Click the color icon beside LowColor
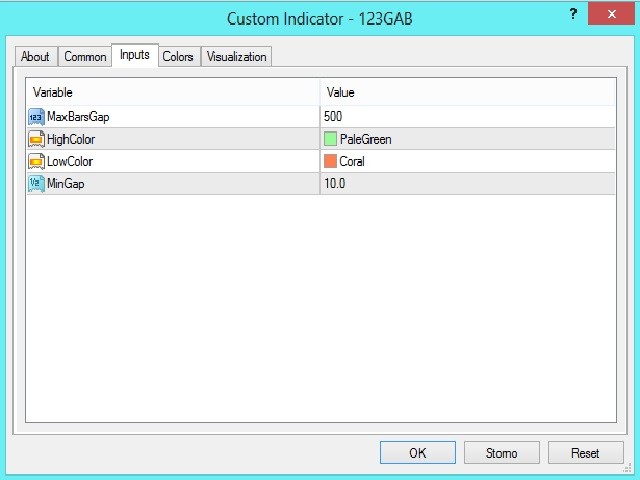The image size is (640, 480). tap(36, 161)
